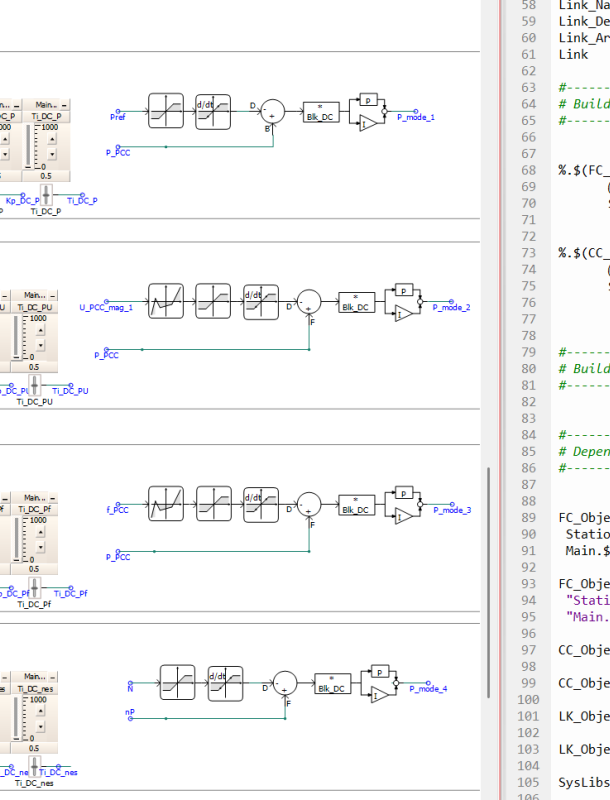Click the P_mode_2 output label

[x=451, y=308]
